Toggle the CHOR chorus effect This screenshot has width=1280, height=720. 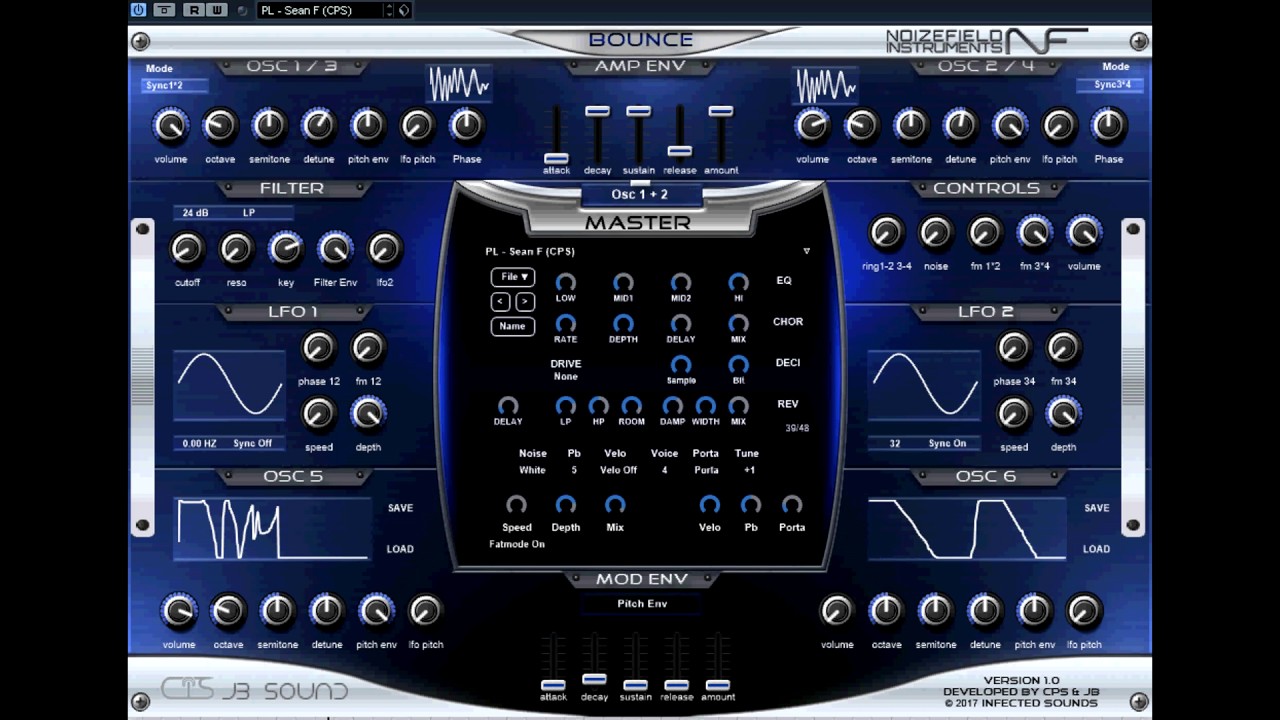[788, 322]
